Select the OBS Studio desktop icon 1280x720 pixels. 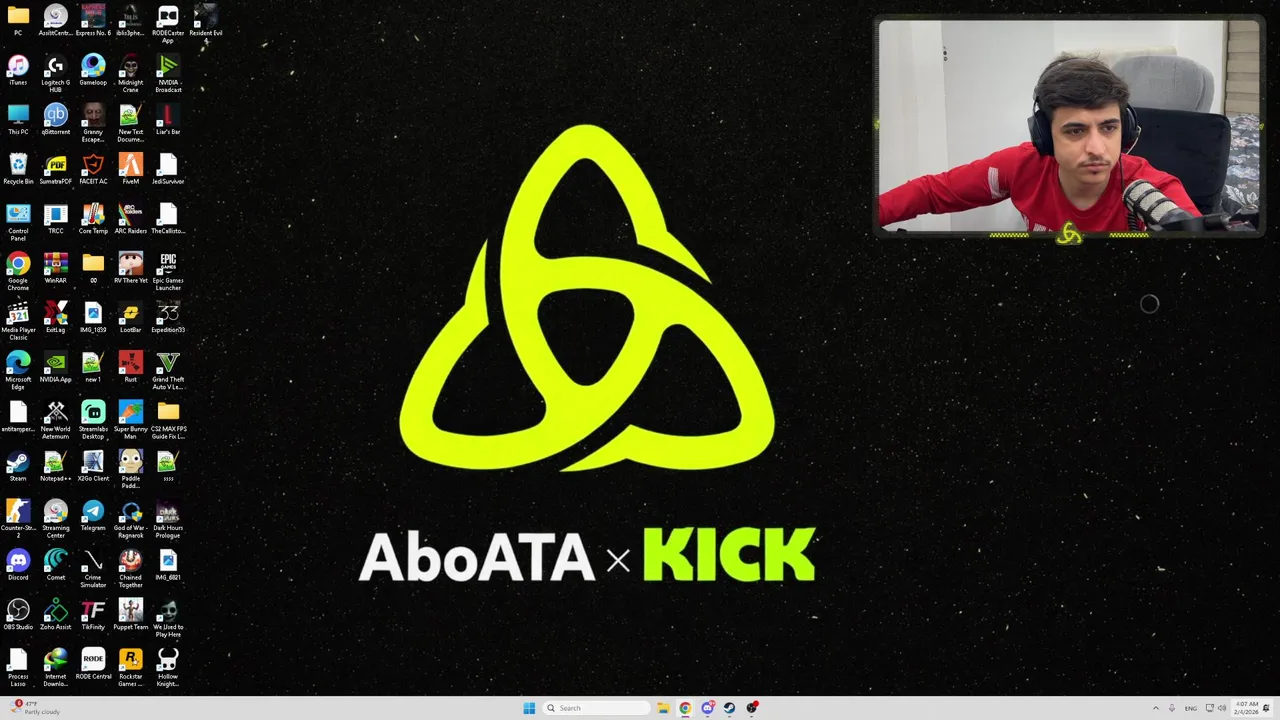[x=18, y=615]
